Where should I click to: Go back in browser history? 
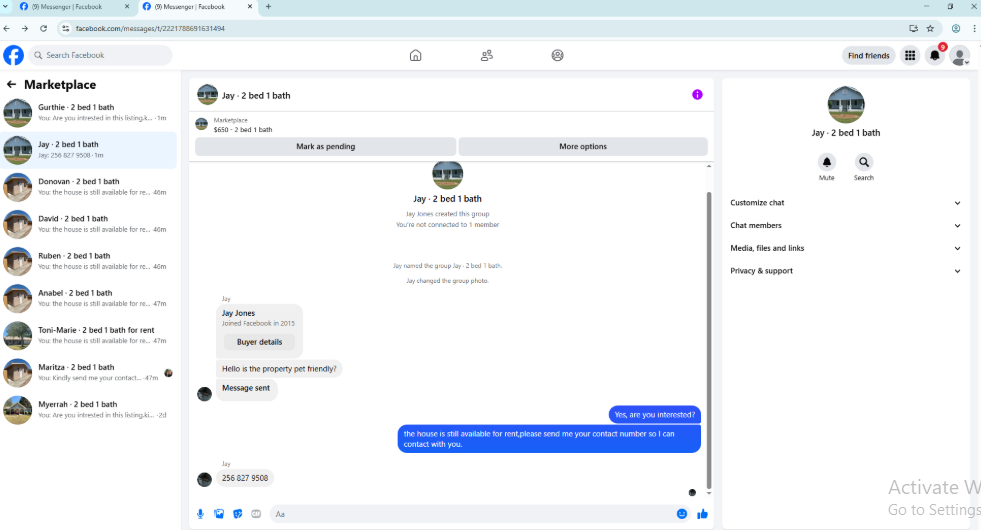(x=6, y=28)
